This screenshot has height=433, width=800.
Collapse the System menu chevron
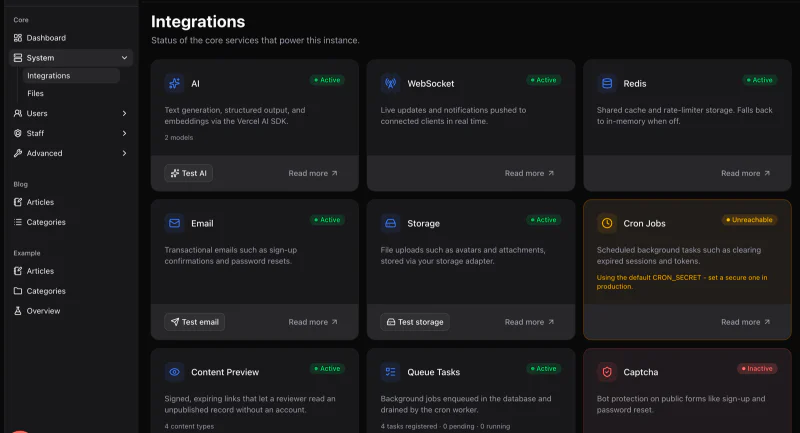coord(124,58)
